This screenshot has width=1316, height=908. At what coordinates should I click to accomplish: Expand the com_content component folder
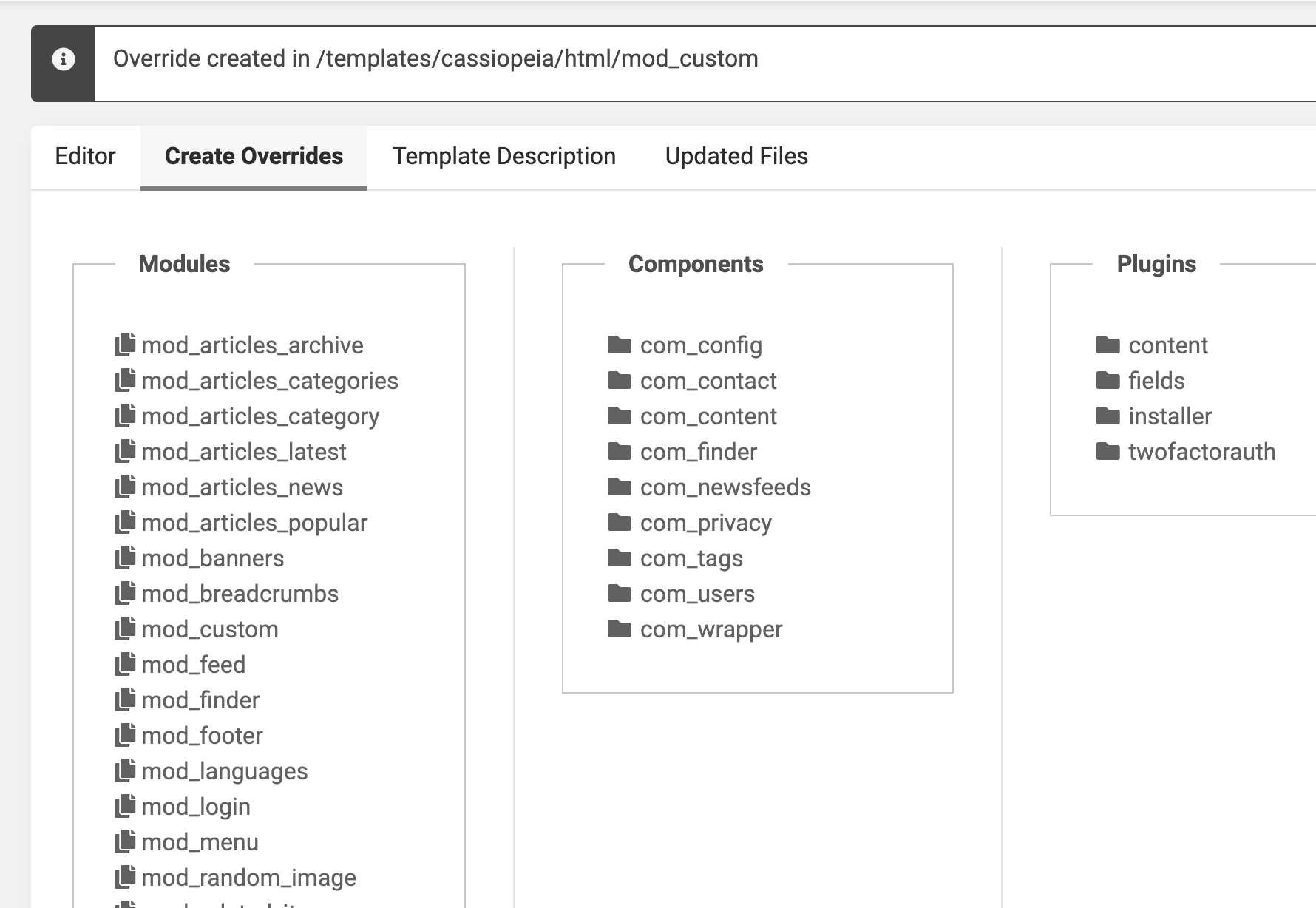[708, 416]
